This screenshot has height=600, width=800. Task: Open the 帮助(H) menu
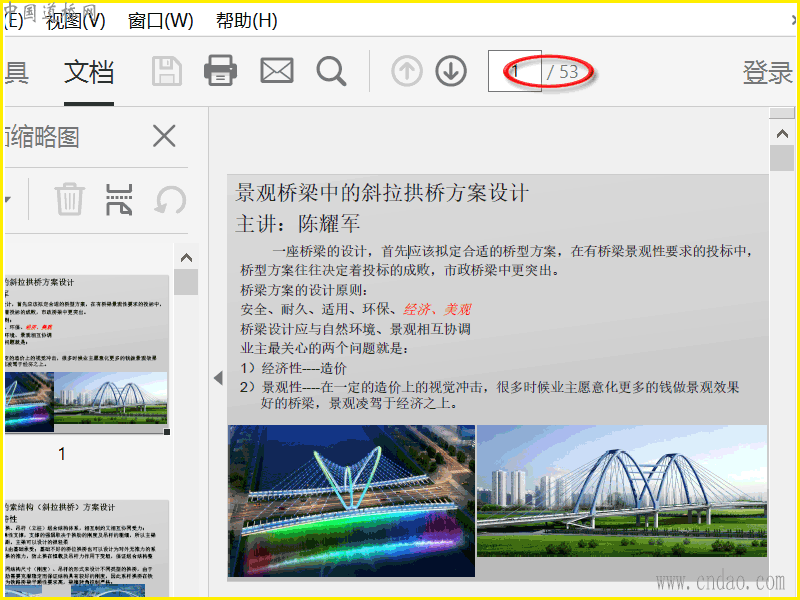coord(247,21)
